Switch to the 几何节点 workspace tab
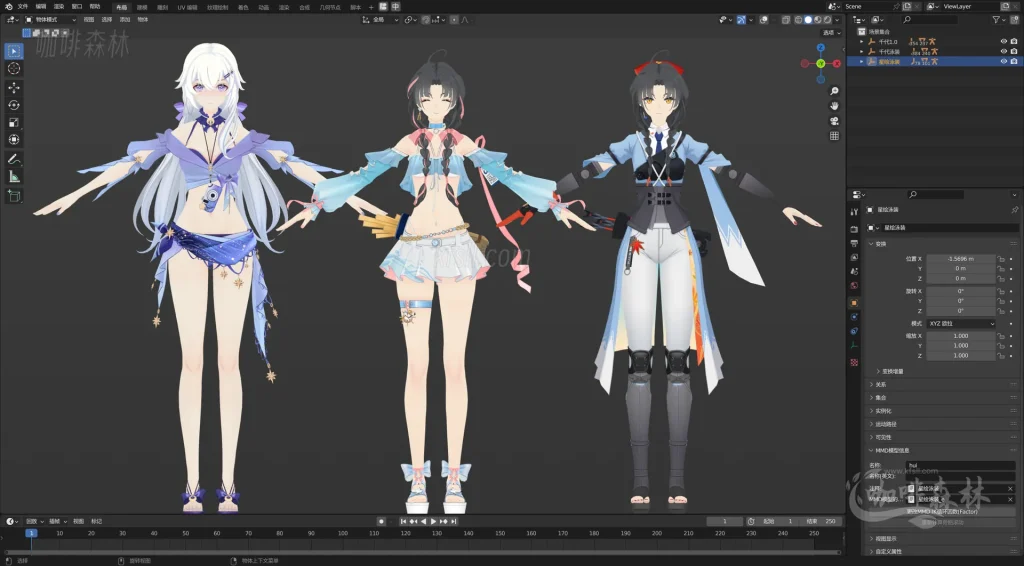This screenshot has height=566, width=1024. pos(330,7)
